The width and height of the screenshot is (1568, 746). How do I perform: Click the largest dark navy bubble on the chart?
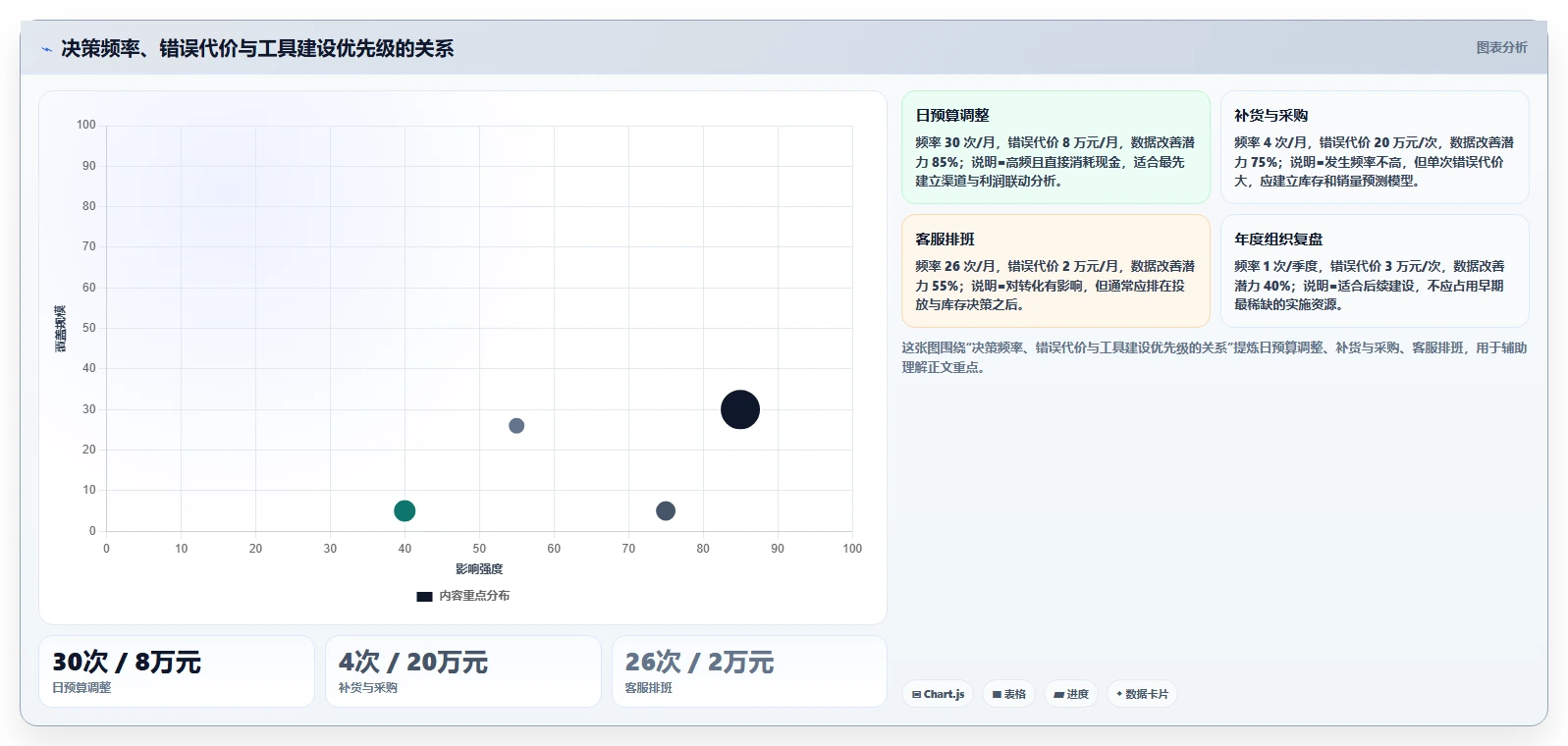click(740, 409)
